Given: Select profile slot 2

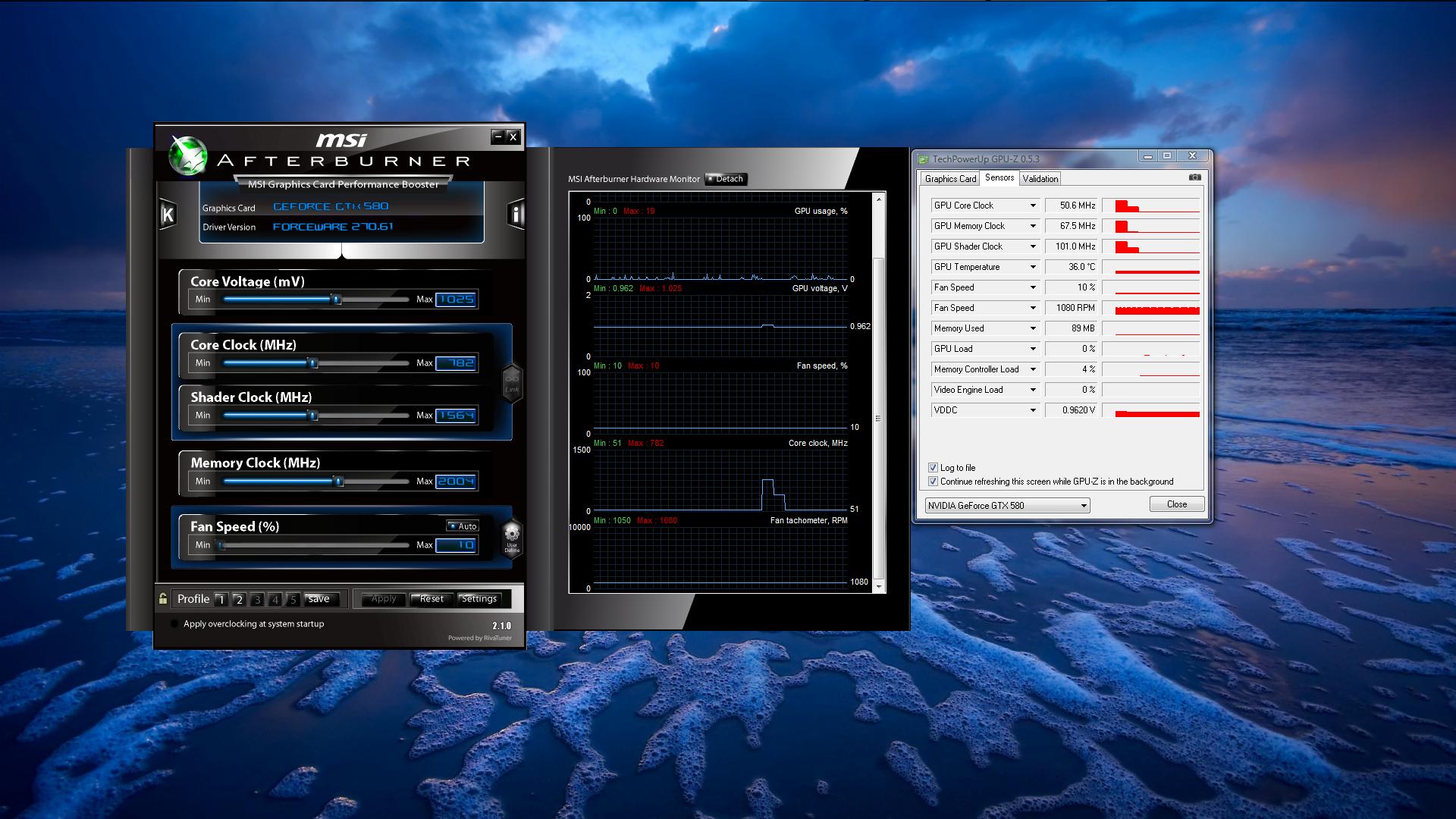Looking at the screenshot, I should (x=239, y=600).
